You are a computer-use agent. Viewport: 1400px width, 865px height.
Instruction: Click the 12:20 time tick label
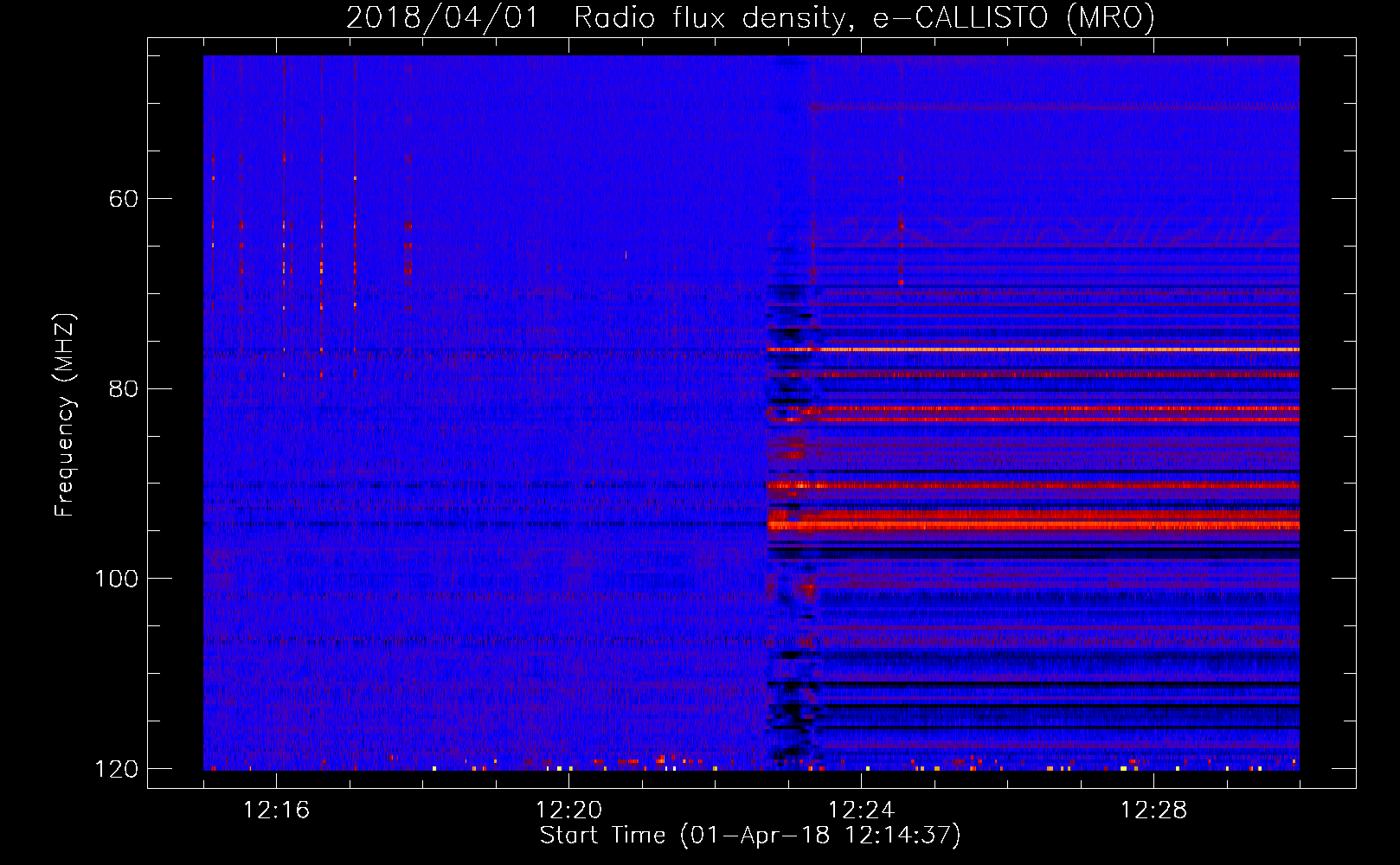[x=568, y=811]
